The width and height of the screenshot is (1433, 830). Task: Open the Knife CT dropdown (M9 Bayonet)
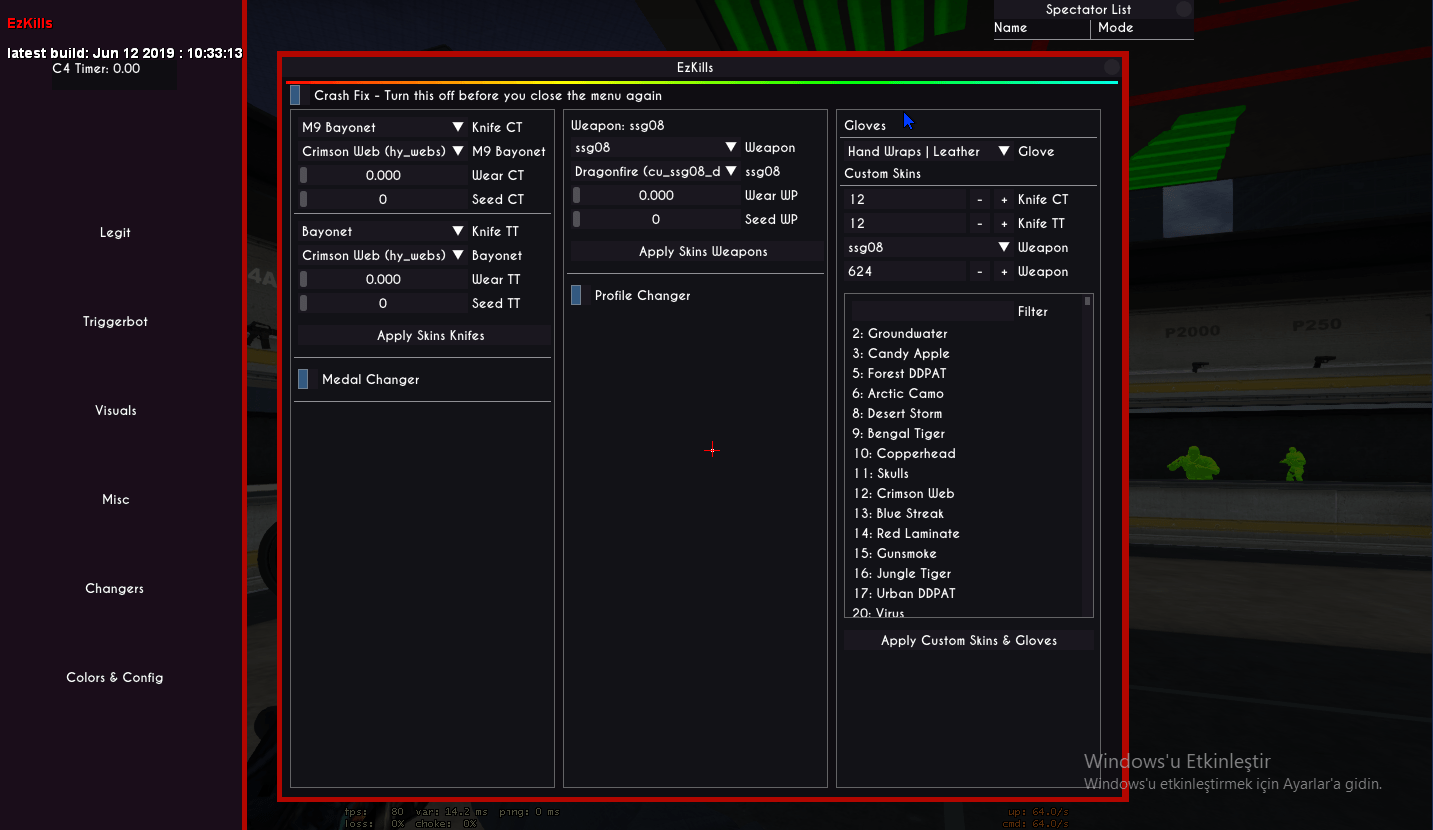click(x=383, y=127)
